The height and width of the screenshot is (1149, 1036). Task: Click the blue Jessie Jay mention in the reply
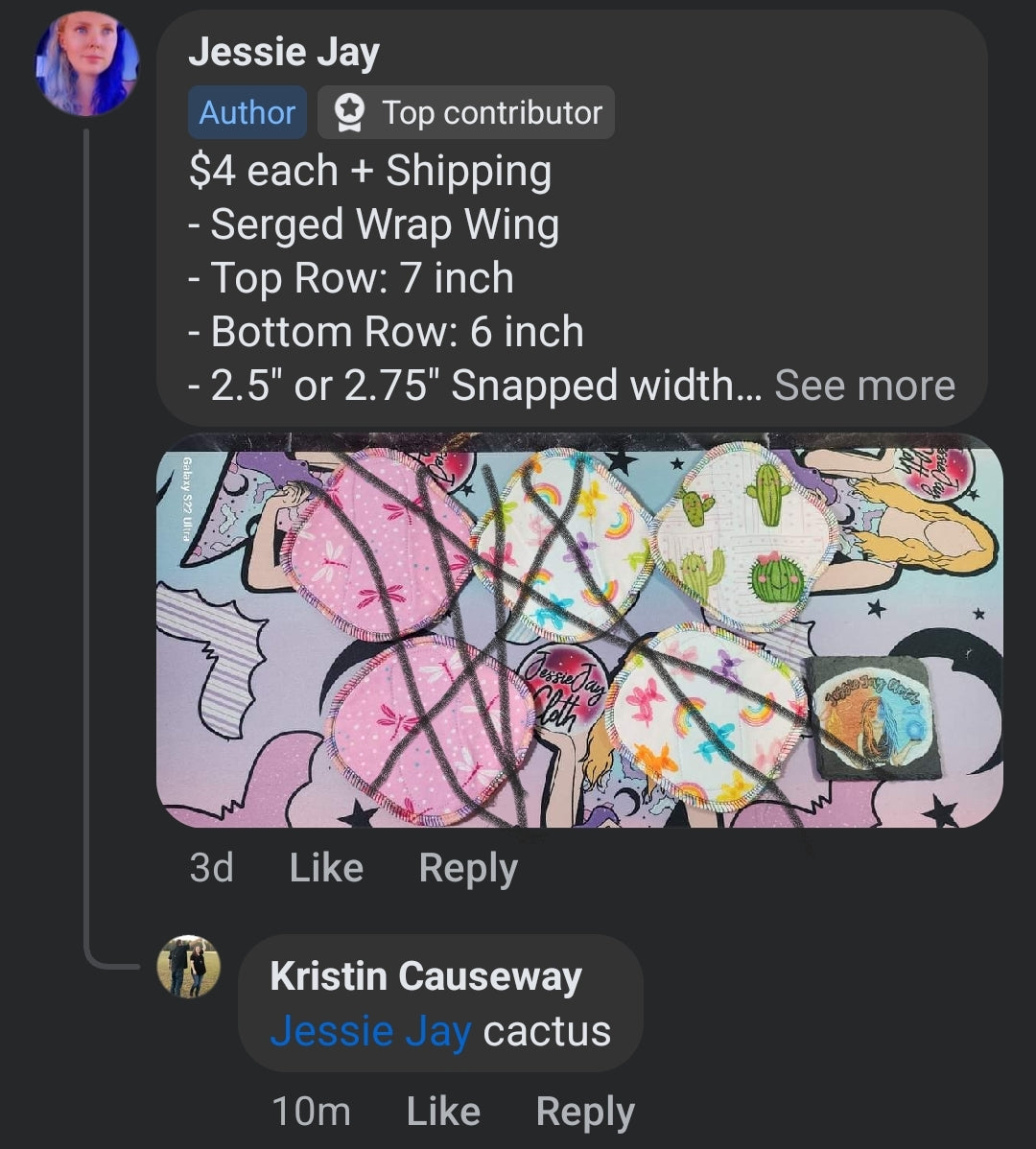(370, 1031)
